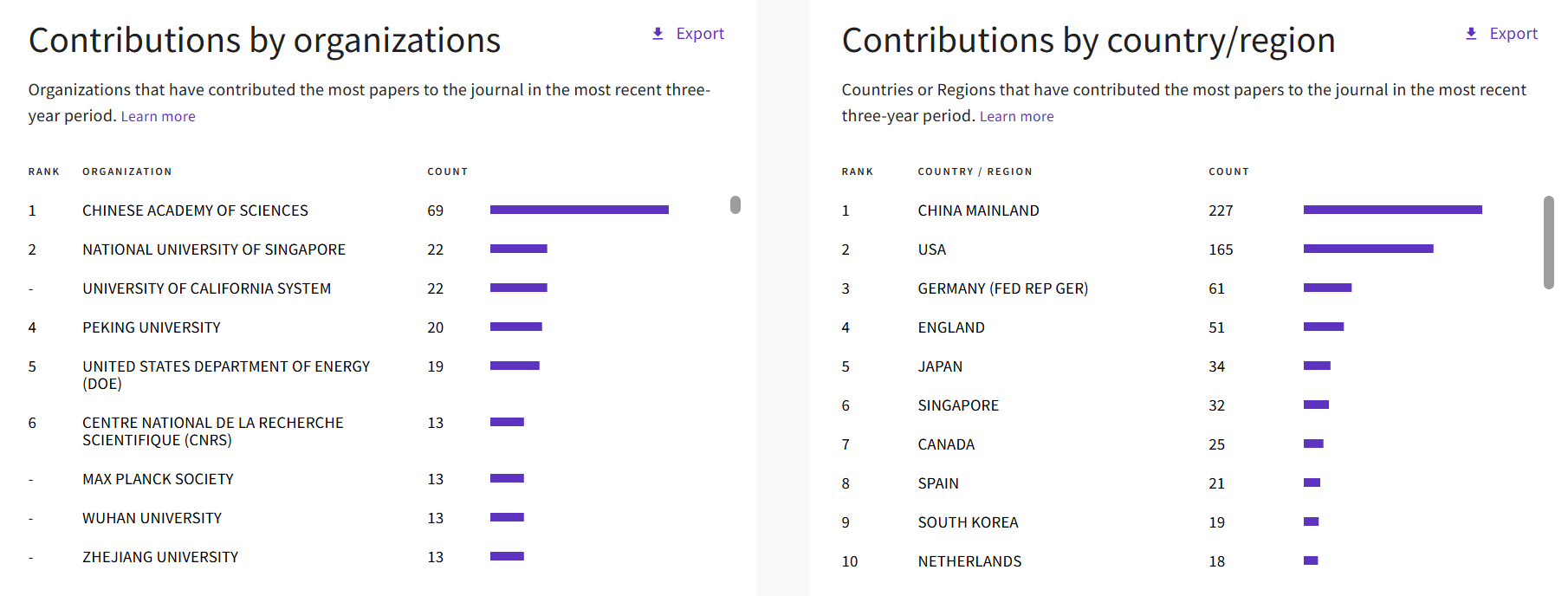Select England country entry
The image size is (1568, 596).
coord(951,327)
